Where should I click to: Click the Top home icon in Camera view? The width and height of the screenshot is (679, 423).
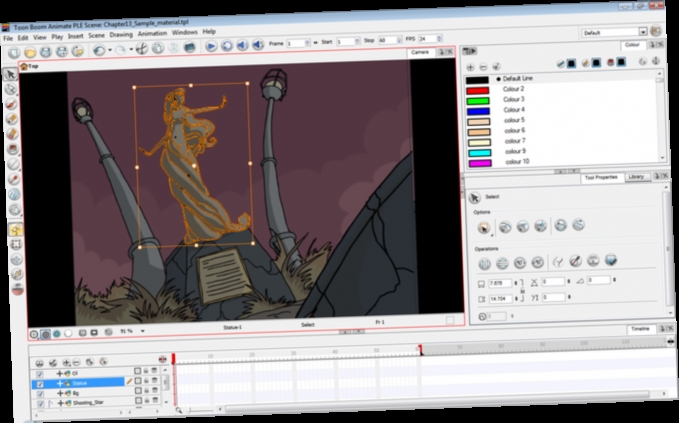(x=24, y=66)
